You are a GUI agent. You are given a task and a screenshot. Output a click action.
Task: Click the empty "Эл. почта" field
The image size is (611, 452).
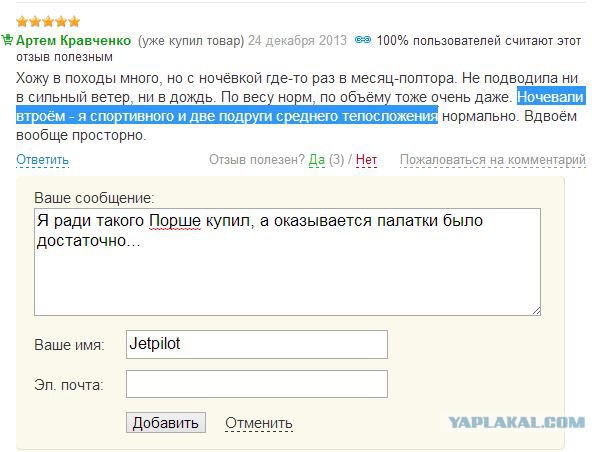(256, 384)
